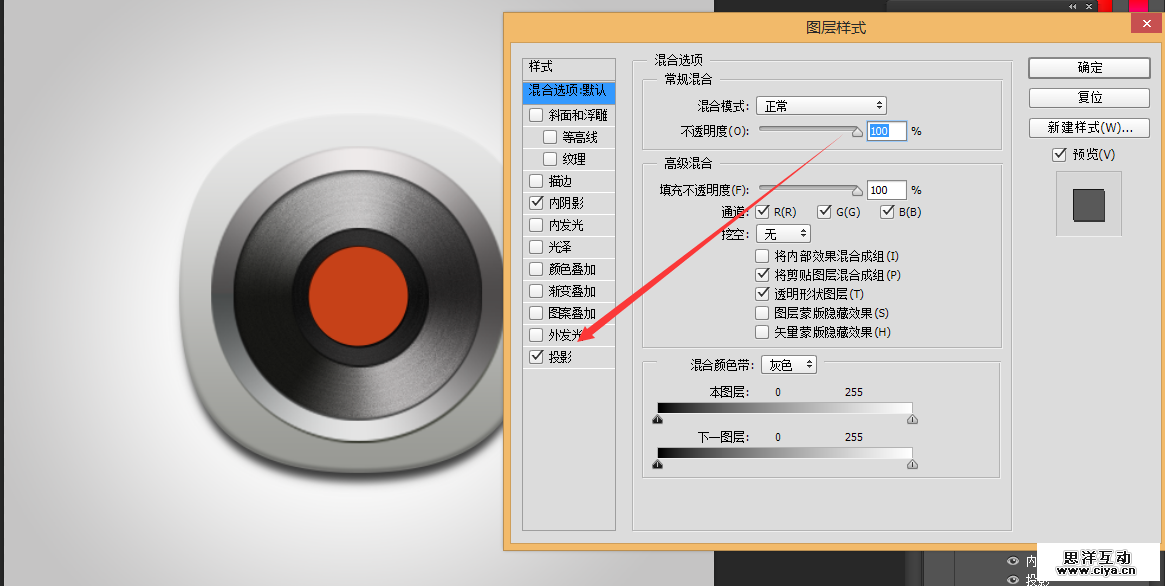This screenshot has width=1165, height=586.
Task: Click the 不透明度 slider handle
Action: tap(857, 132)
